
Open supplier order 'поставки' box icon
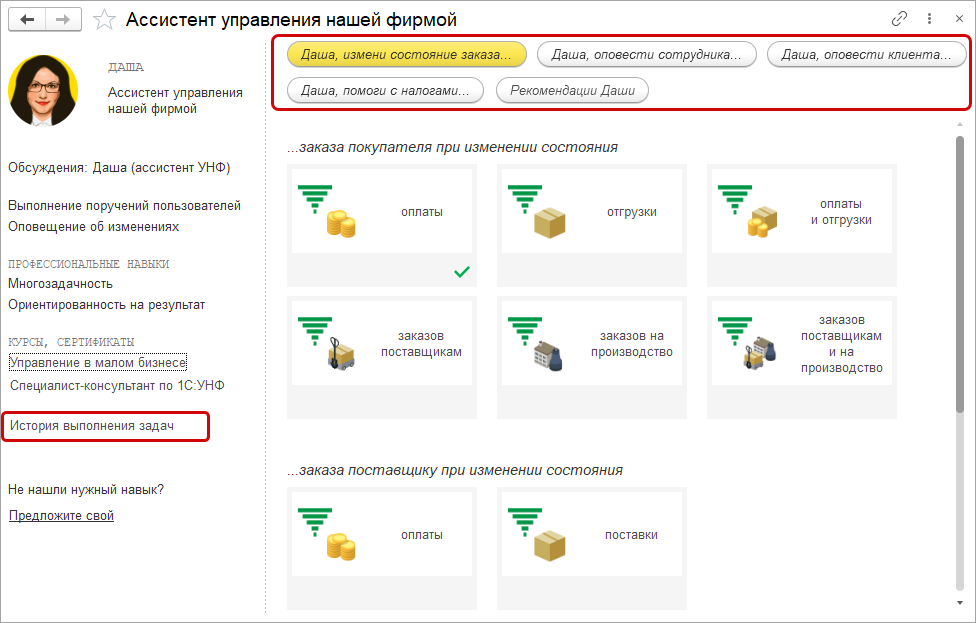(538, 535)
